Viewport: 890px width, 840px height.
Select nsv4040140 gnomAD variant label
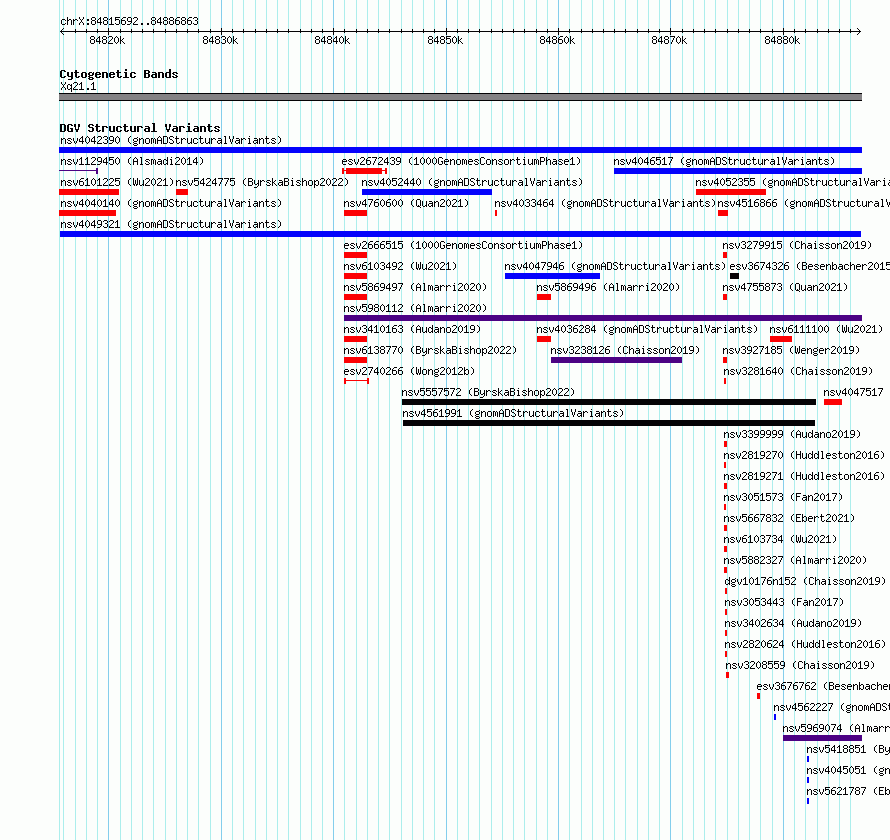[x=171, y=203]
